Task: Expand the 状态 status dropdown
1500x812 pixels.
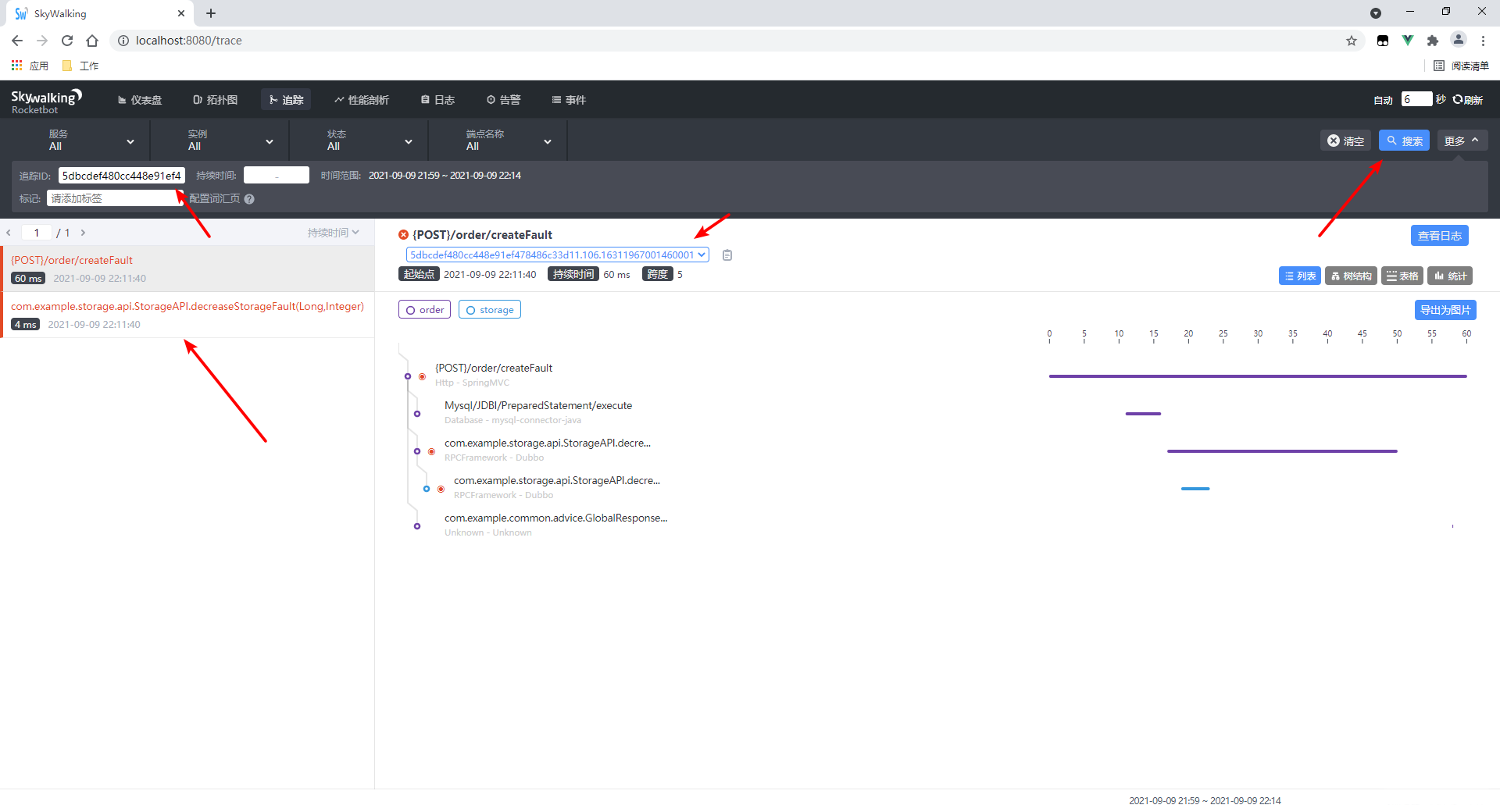Action: click(359, 141)
